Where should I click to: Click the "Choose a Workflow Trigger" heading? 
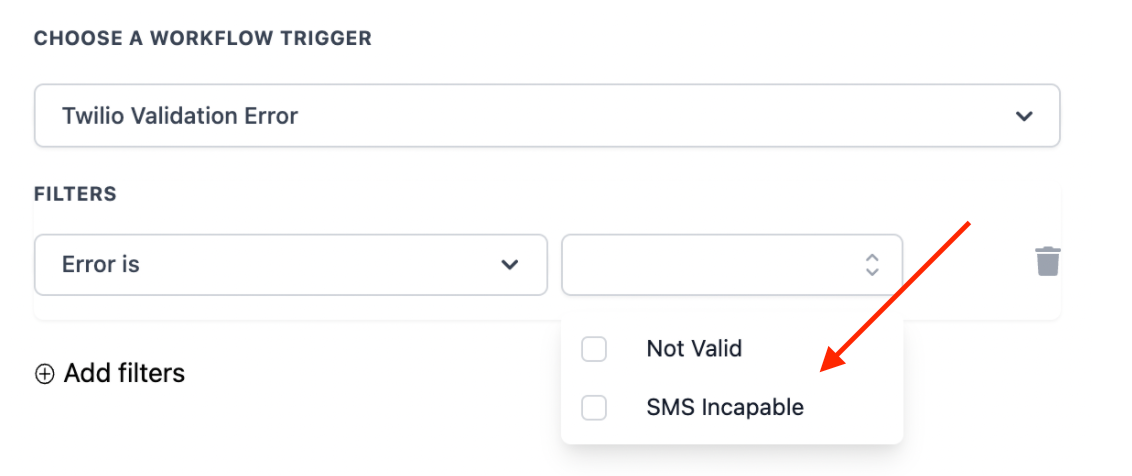click(x=203, y=39)
